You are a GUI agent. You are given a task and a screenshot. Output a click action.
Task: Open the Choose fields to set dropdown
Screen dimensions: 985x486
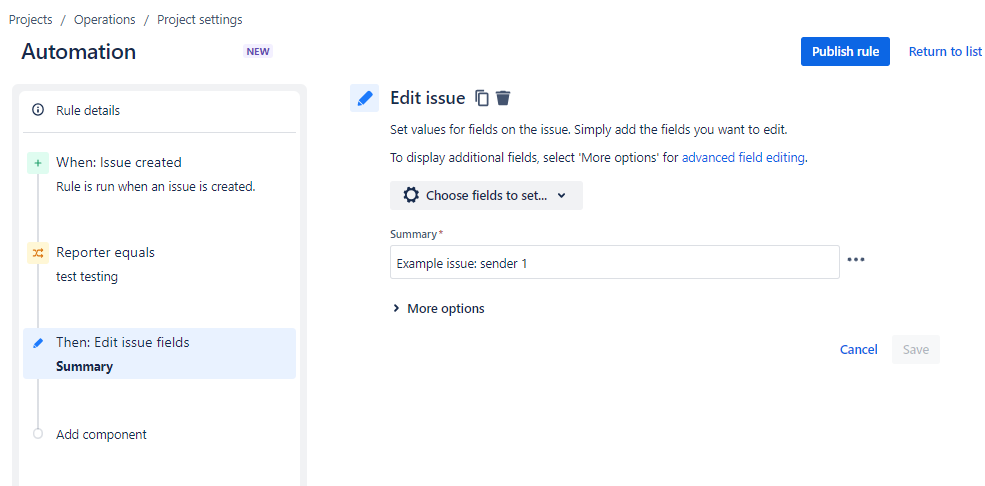(x=486, y=195)
